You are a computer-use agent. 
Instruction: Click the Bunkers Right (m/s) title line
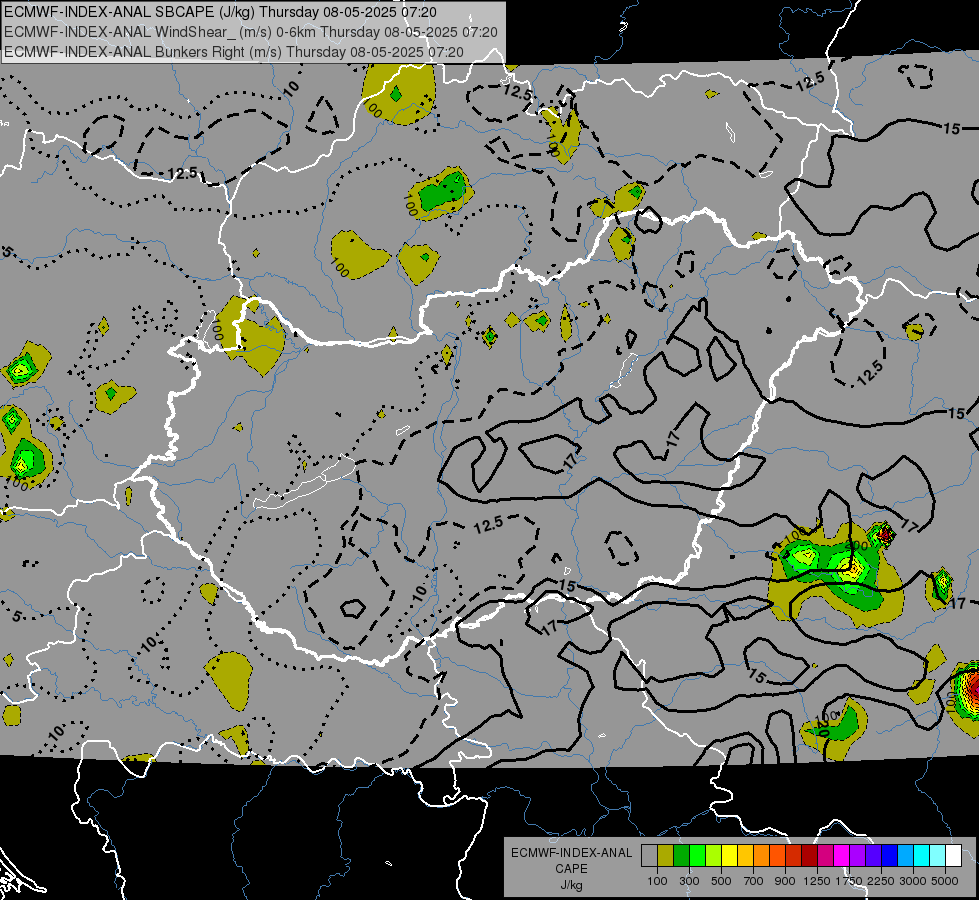coord(234,52)
